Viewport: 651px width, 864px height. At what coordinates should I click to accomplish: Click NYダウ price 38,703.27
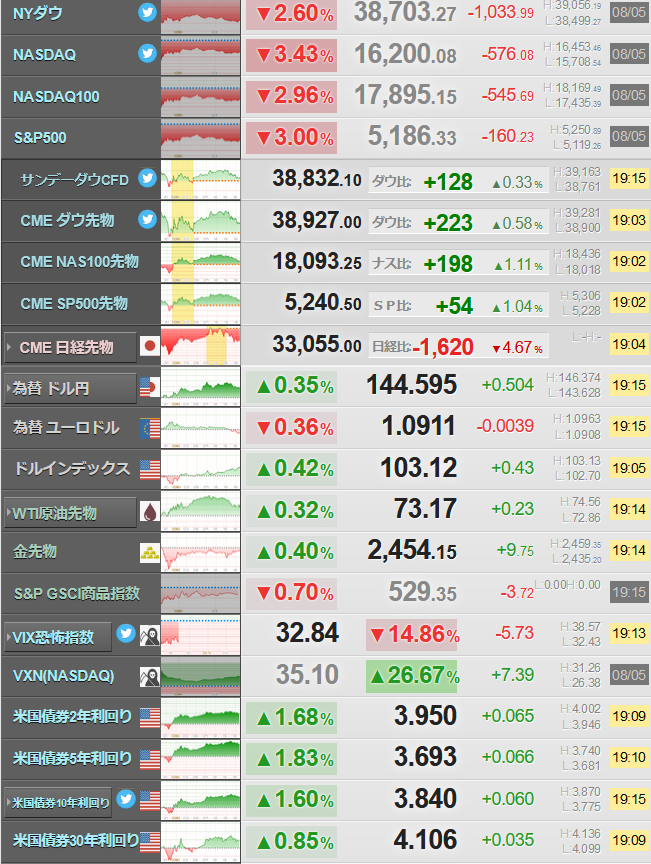(405, 12)
